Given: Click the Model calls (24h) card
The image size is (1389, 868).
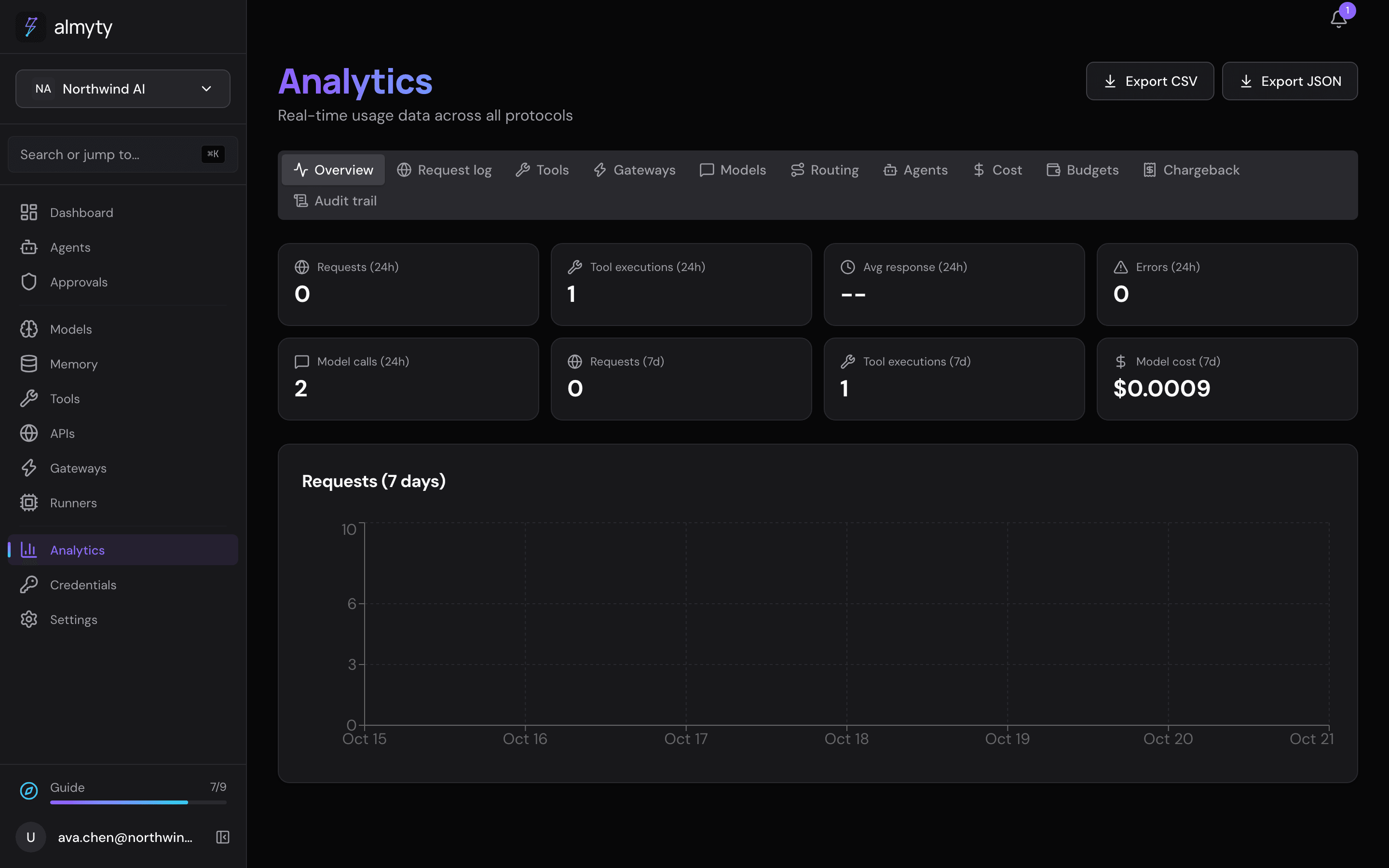Looking at the screenshot, I should point(408,379).
